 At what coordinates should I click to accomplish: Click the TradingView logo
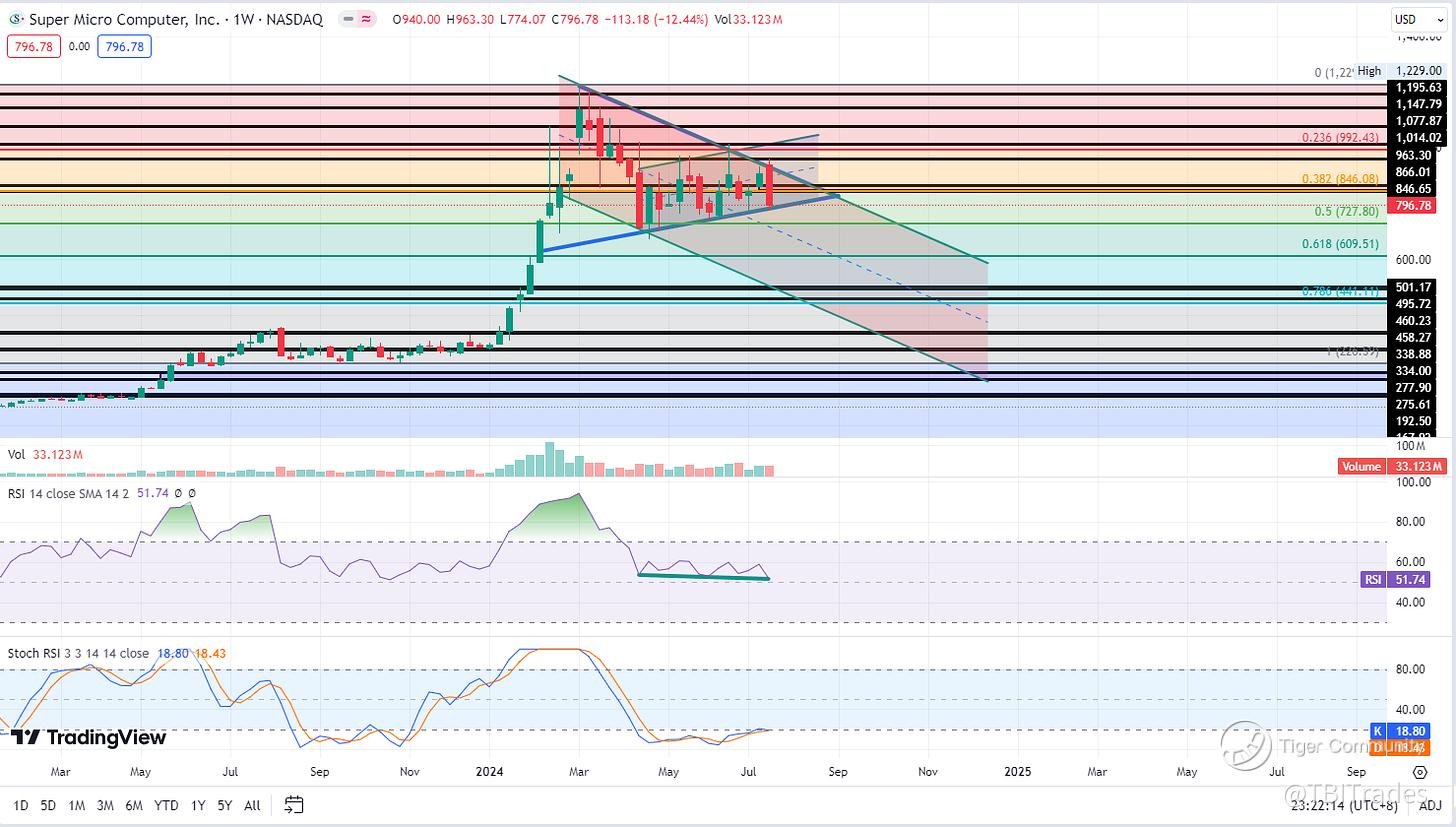pos(89,737)
